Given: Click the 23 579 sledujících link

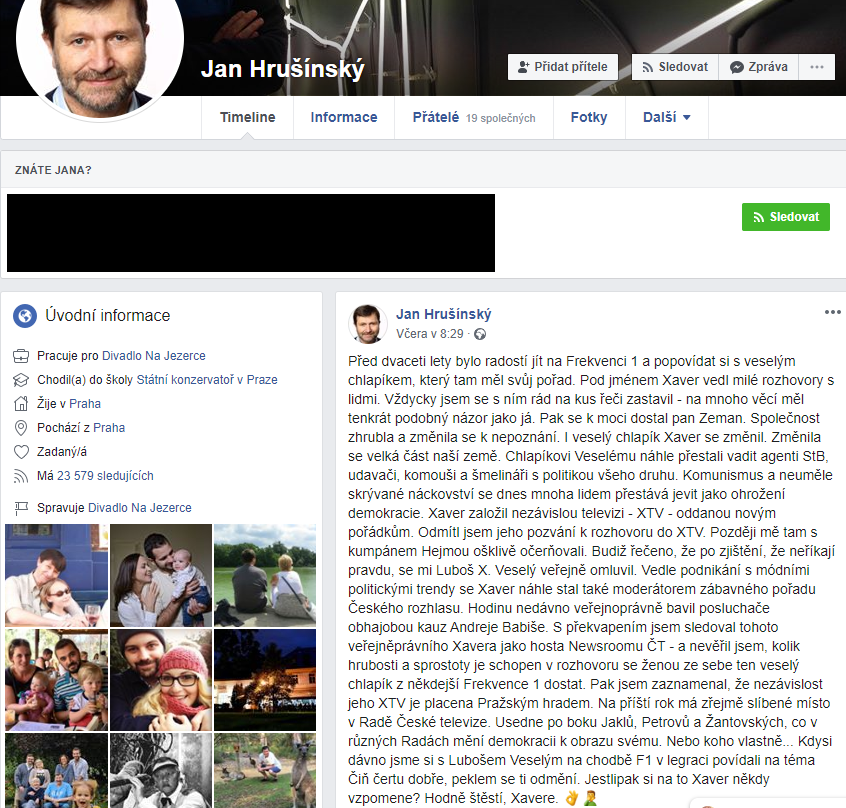Looking at the screenshot, I should click(x=105, y=476).
